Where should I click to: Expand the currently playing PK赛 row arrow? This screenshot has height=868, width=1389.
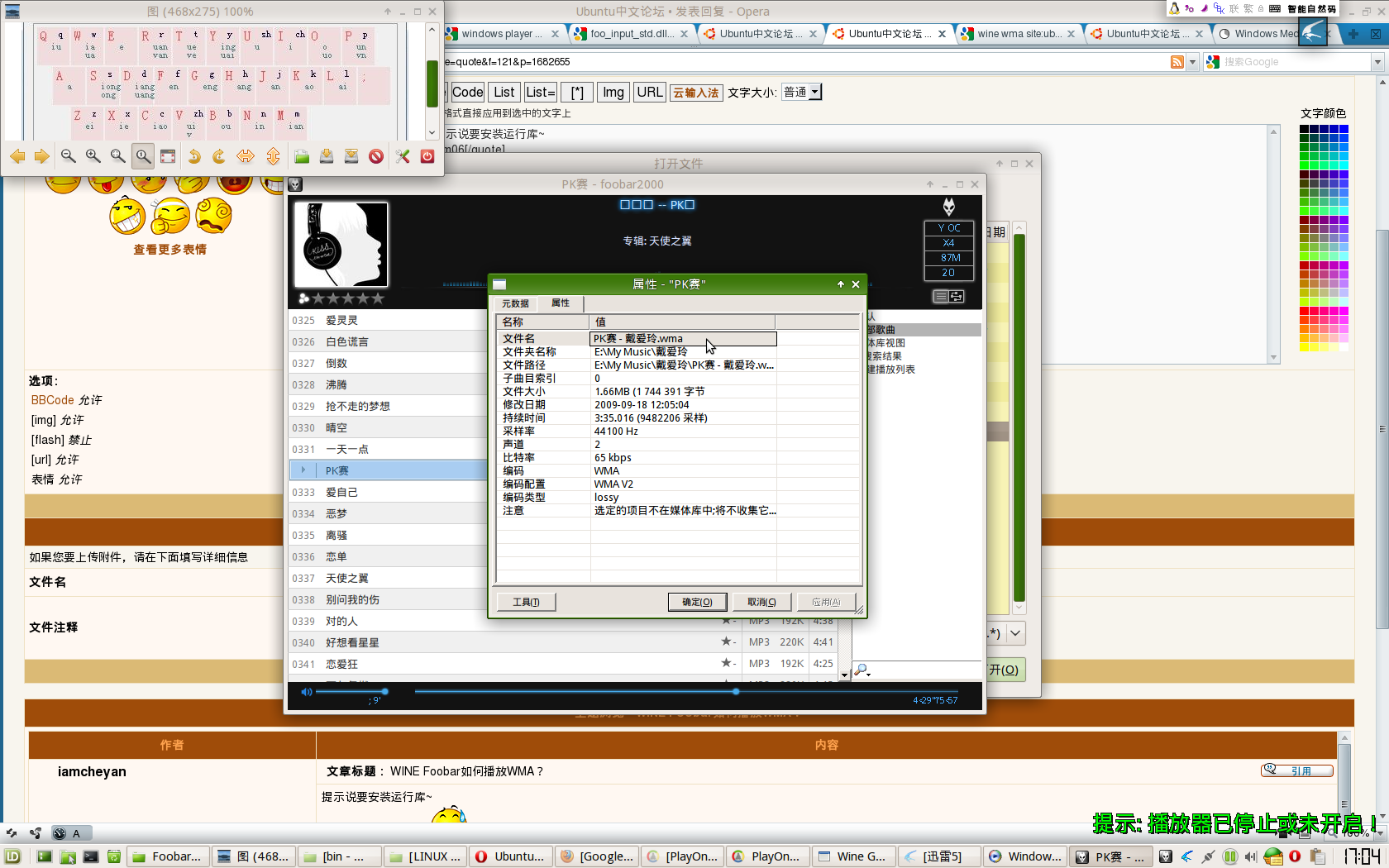[303, 470]
